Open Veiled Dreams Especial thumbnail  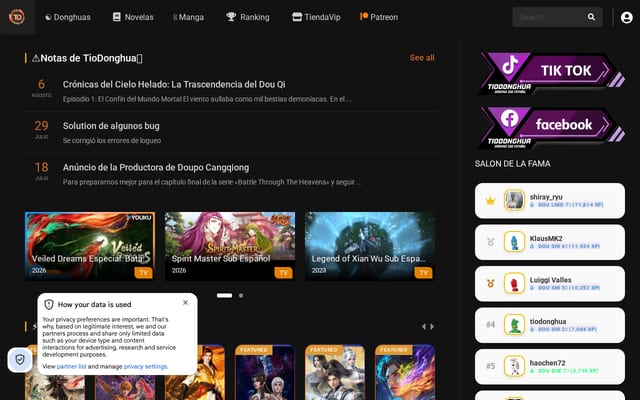(90, 246)
